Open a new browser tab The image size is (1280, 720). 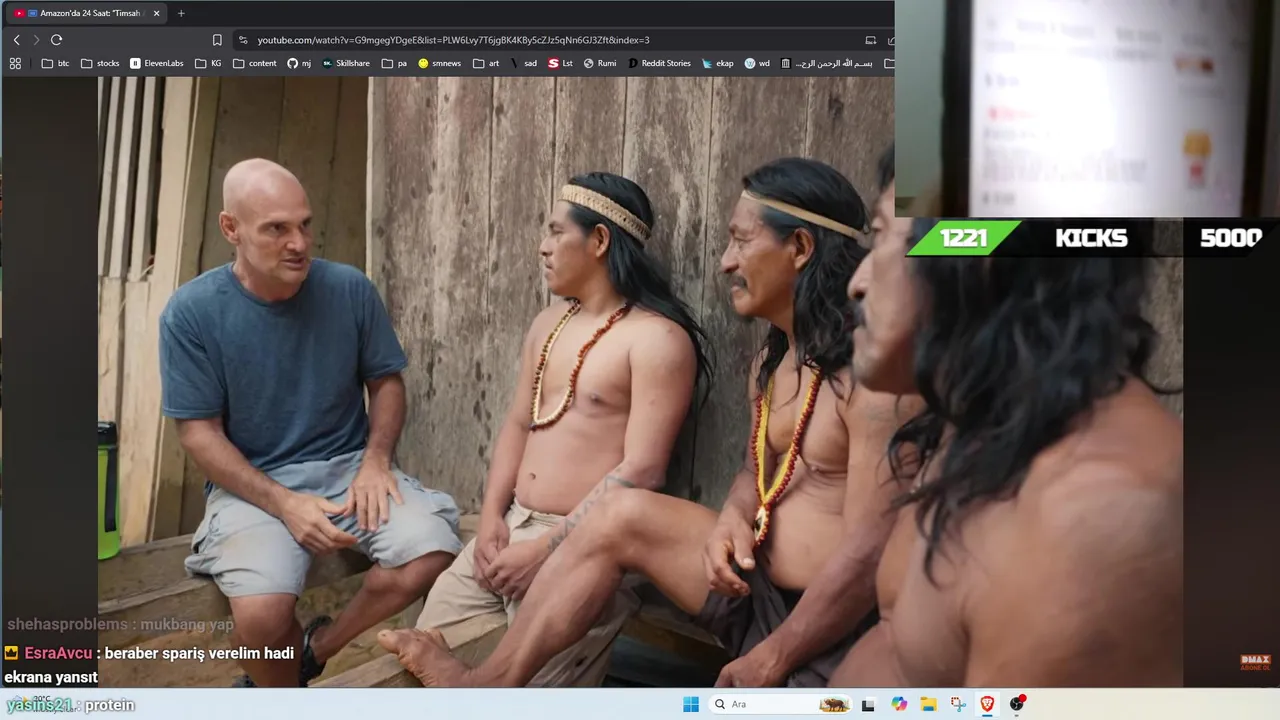[181, 13]
